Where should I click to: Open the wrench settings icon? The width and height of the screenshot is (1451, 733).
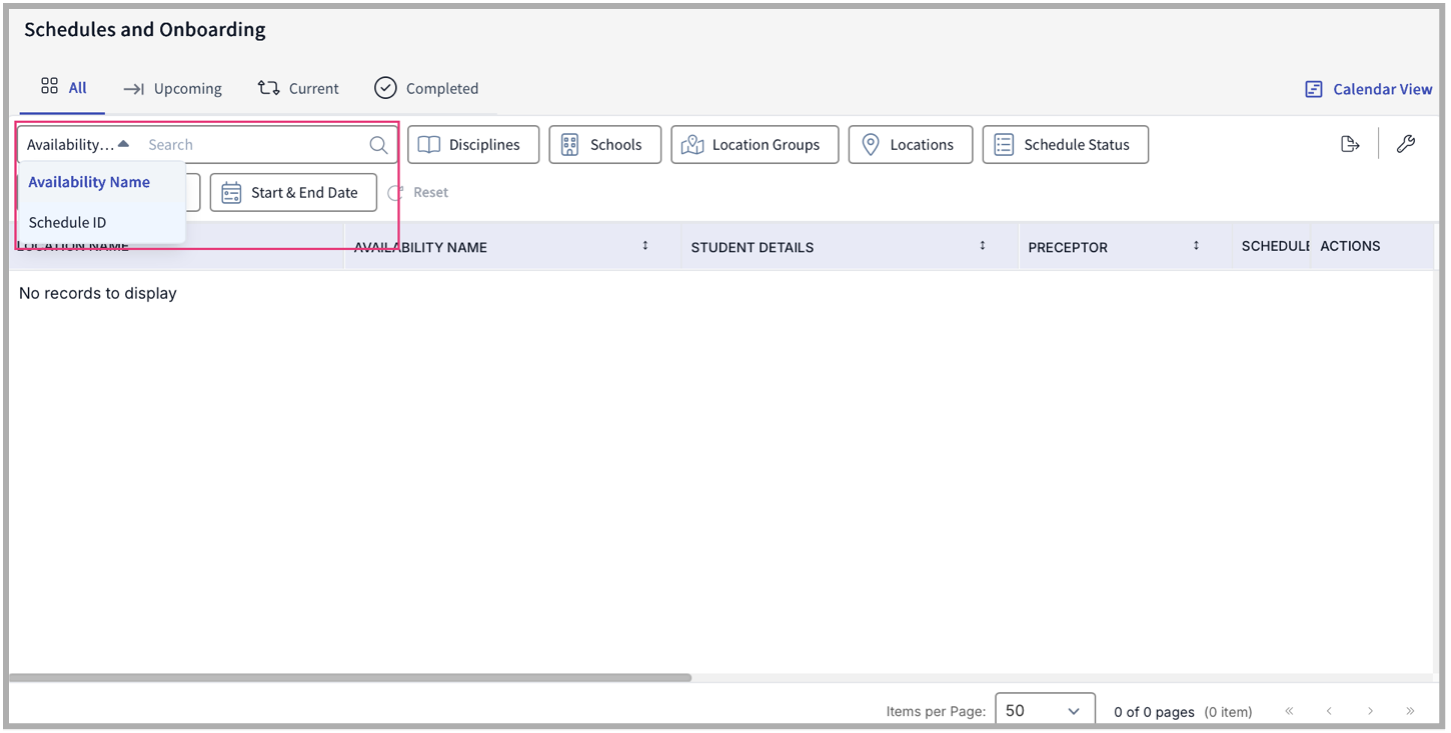tap(1406, 144)
